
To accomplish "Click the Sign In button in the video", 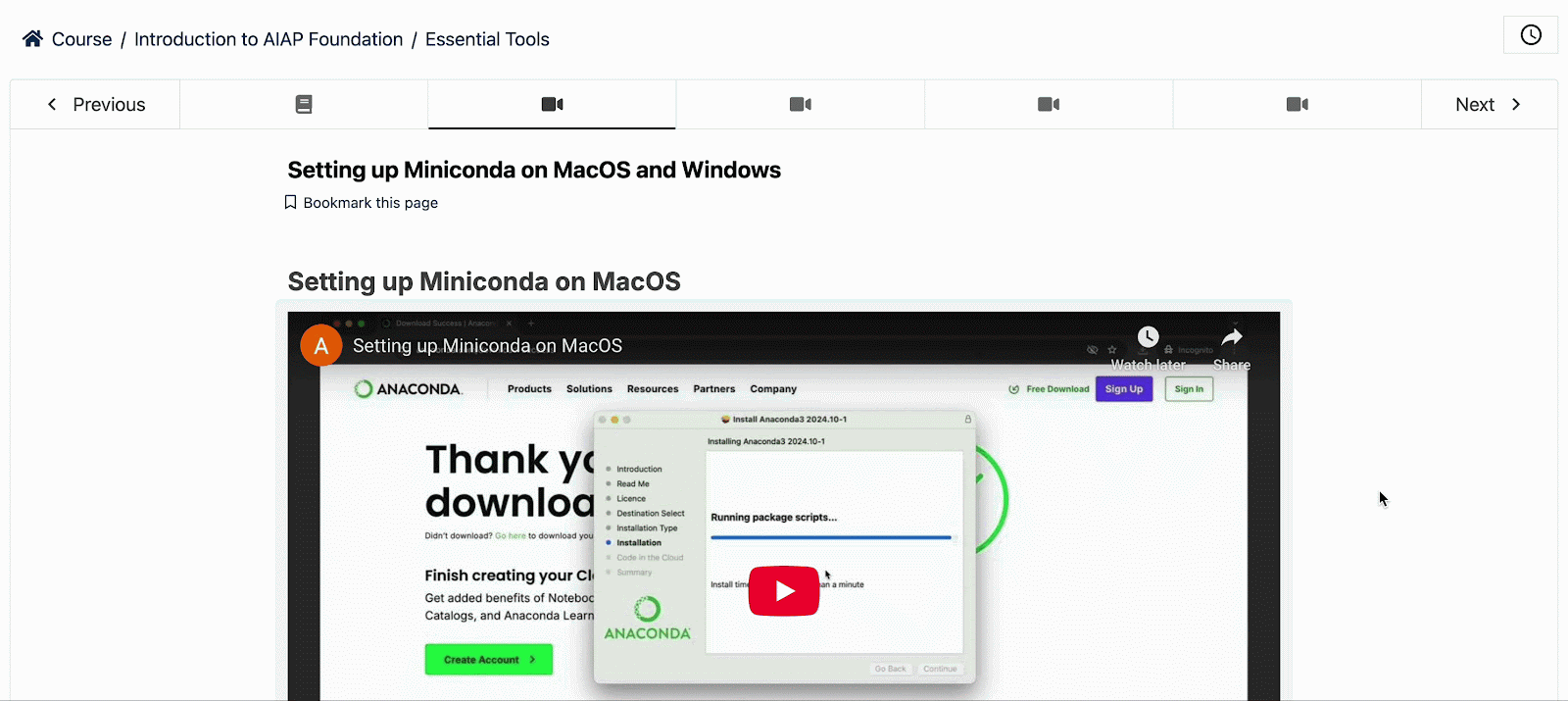I will click(1189, 389).
